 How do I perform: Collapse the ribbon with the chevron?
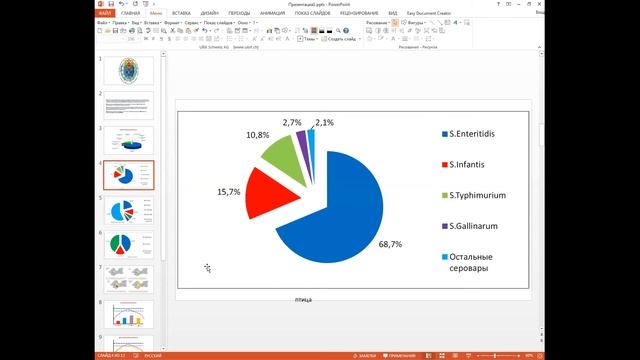(539, 47)
